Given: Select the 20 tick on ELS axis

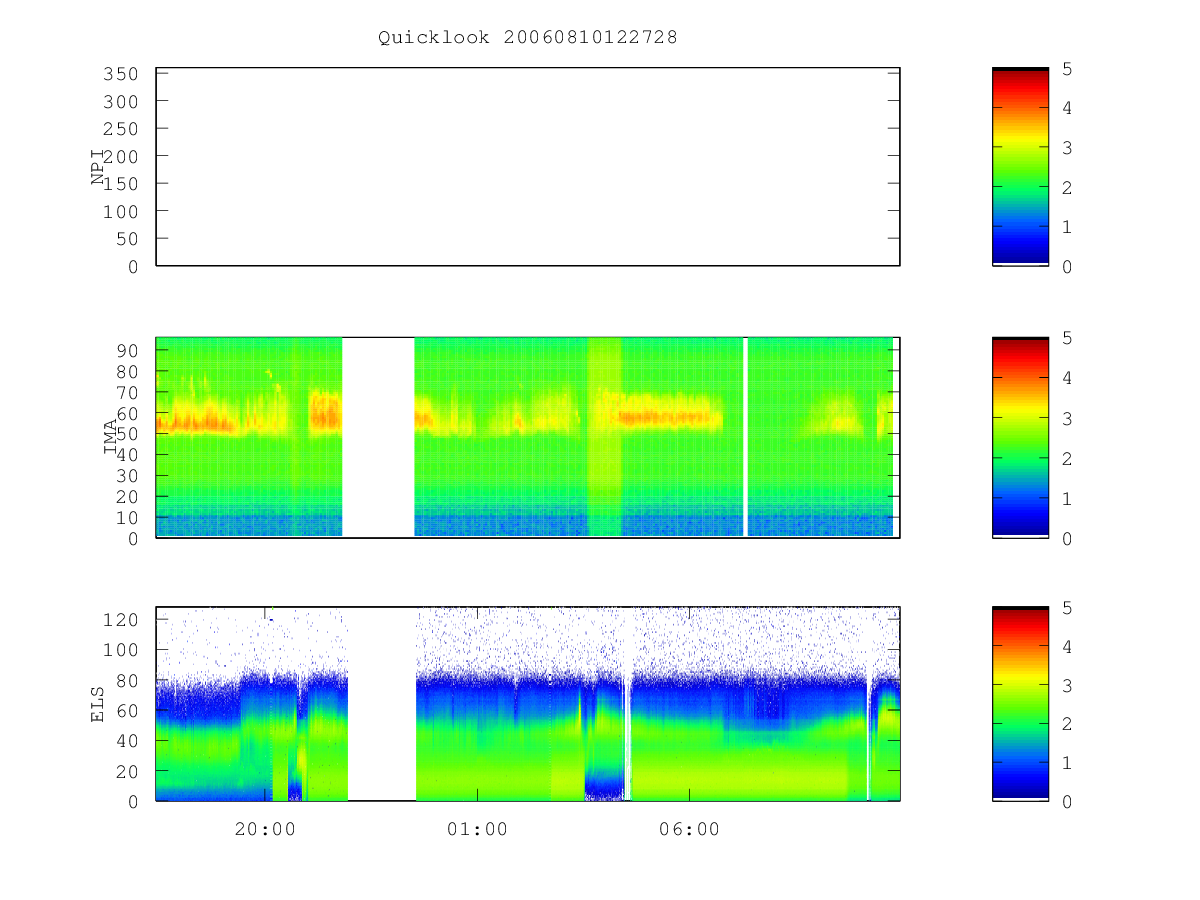Looking at the screenshot, I should (126, 771).
